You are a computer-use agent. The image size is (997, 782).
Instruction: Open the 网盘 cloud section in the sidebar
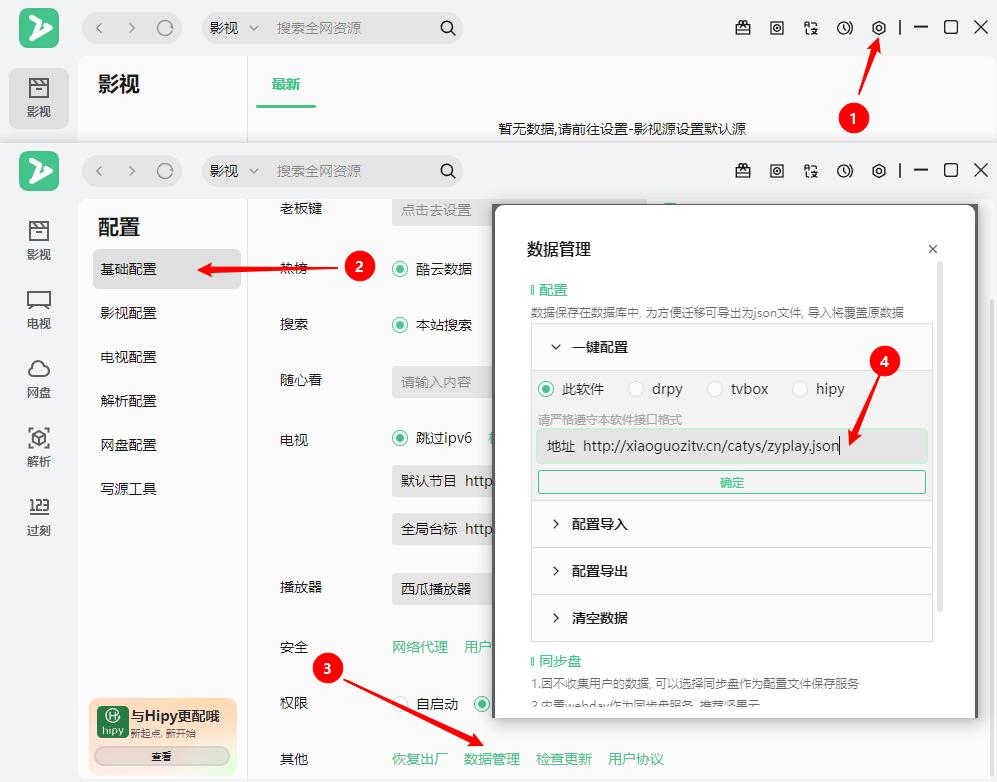click(39, 377)
